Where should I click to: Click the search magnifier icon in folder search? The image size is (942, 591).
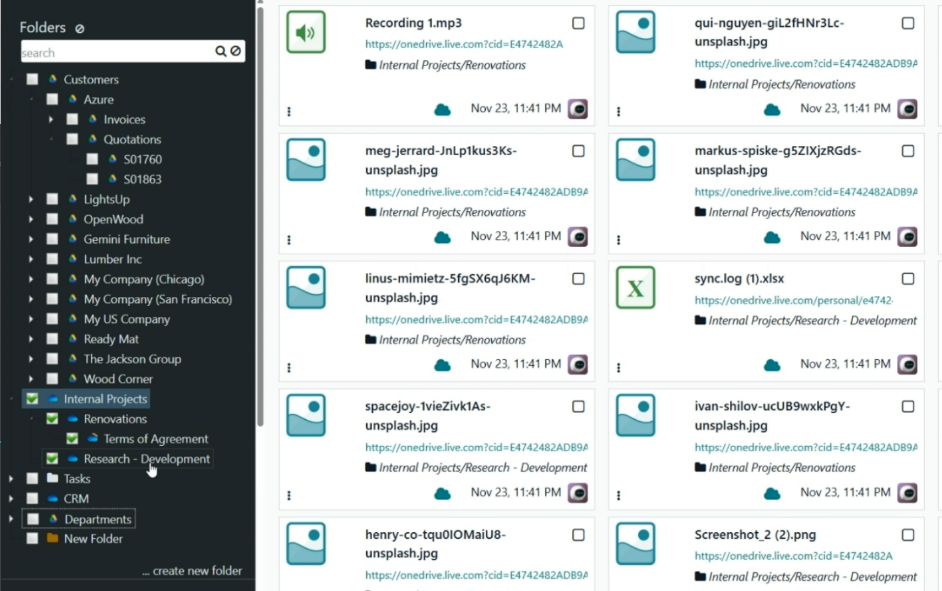pyautogui.click(x=221, y=52)
